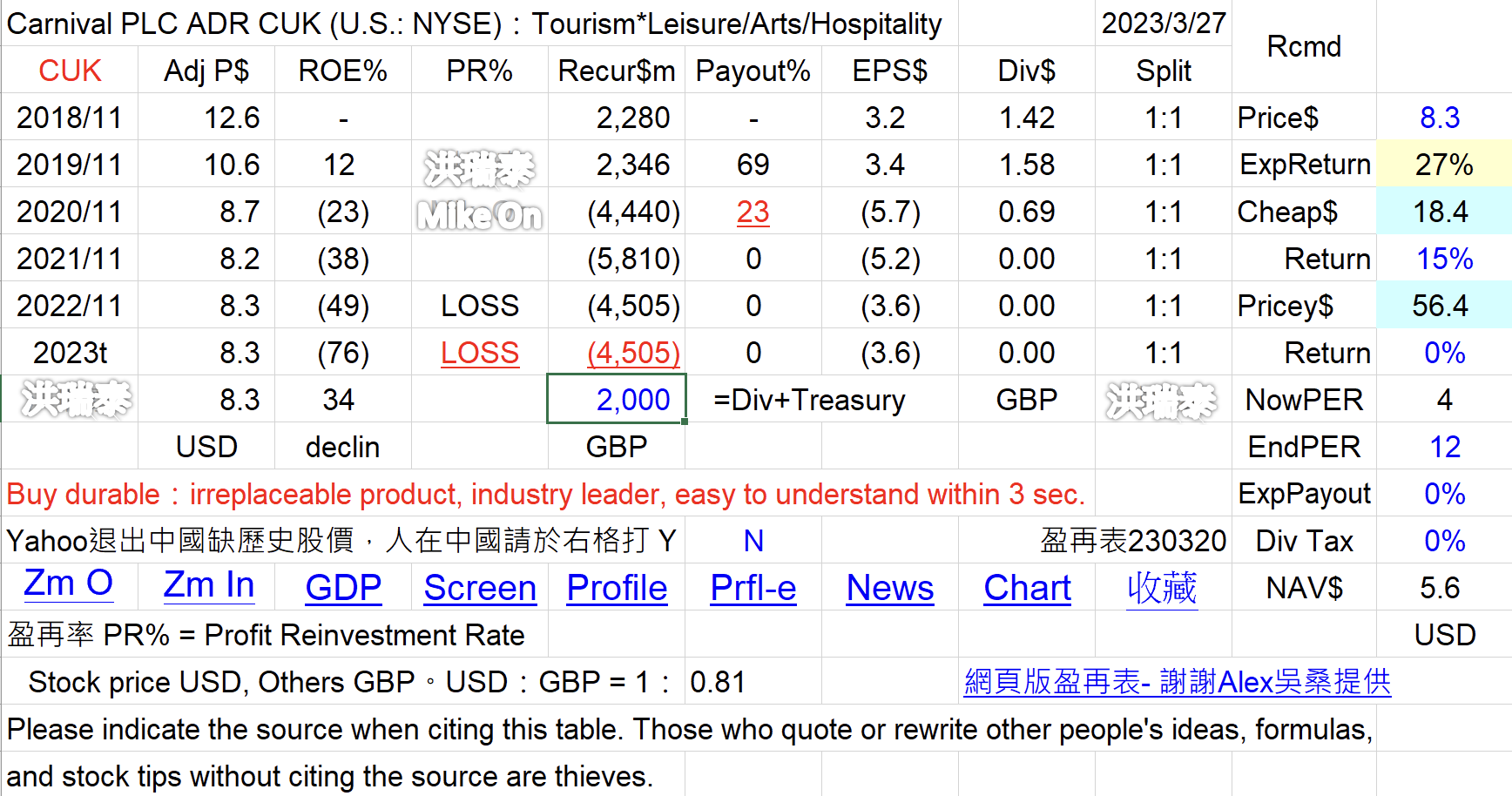The image size is (1512, 796).
Task: Click the Adj P$ column header
Action: 206,71
